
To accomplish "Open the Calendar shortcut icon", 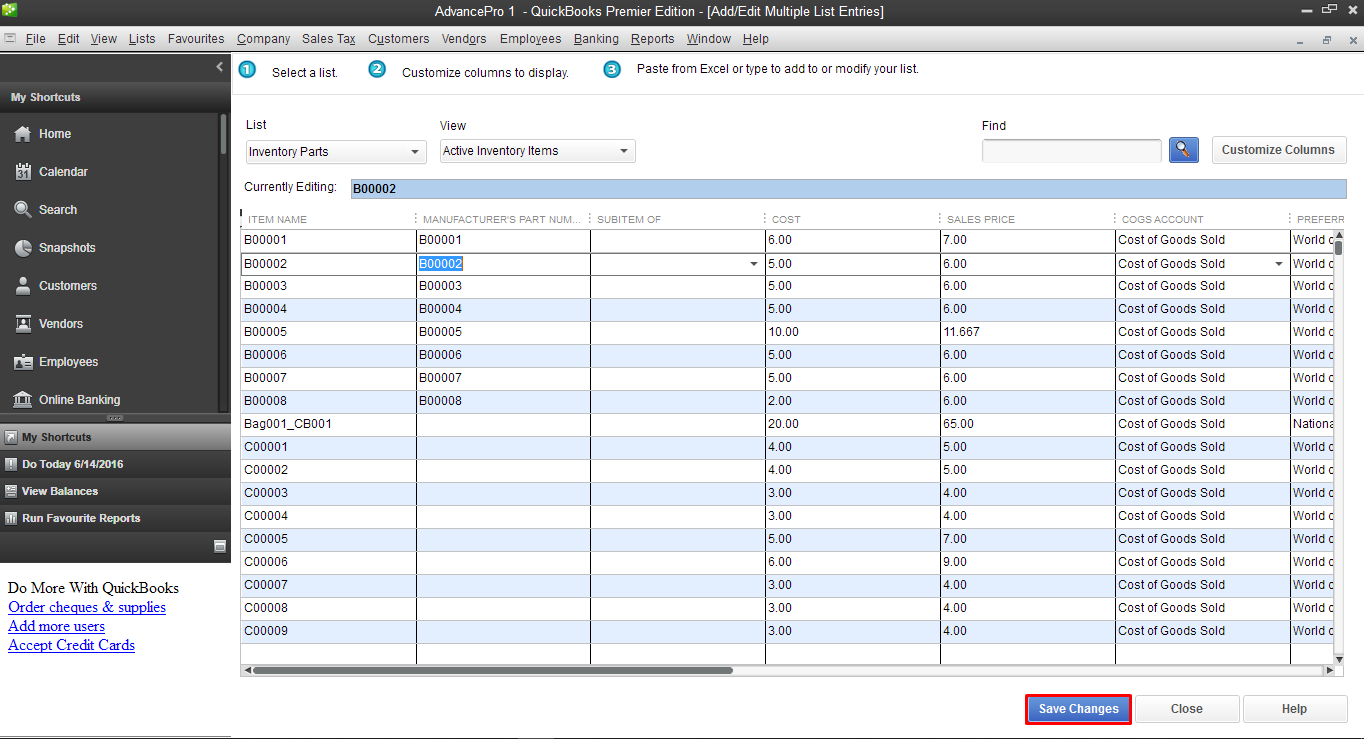I will [23, 172].
